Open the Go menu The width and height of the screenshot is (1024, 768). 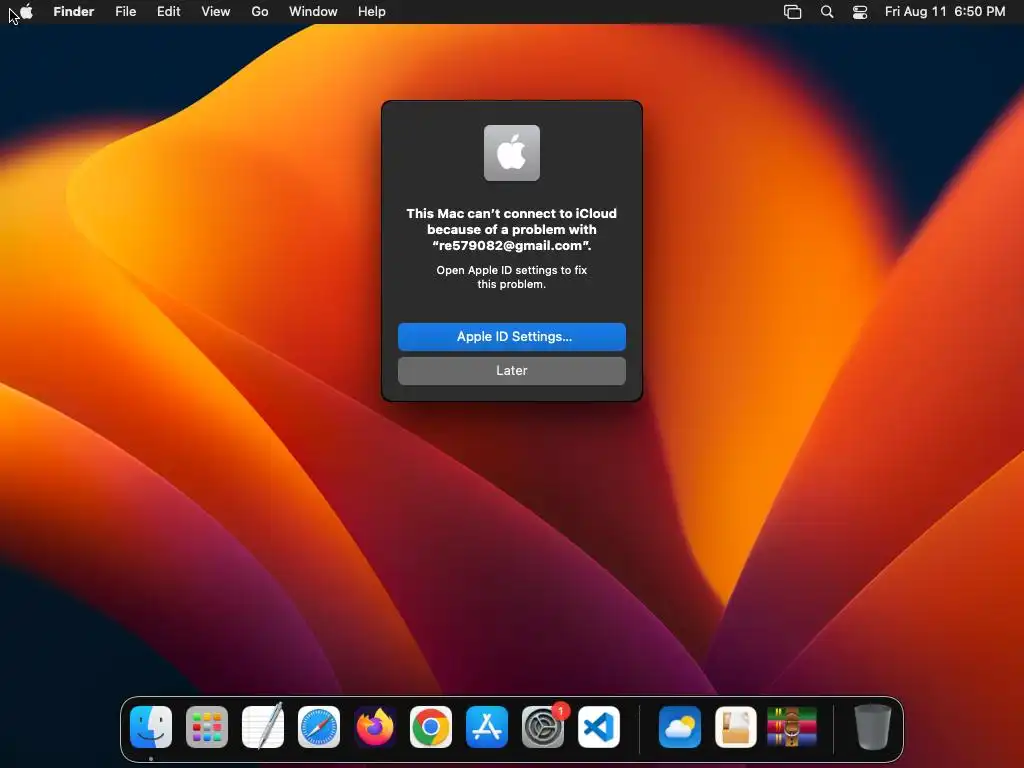click(260, 12)
